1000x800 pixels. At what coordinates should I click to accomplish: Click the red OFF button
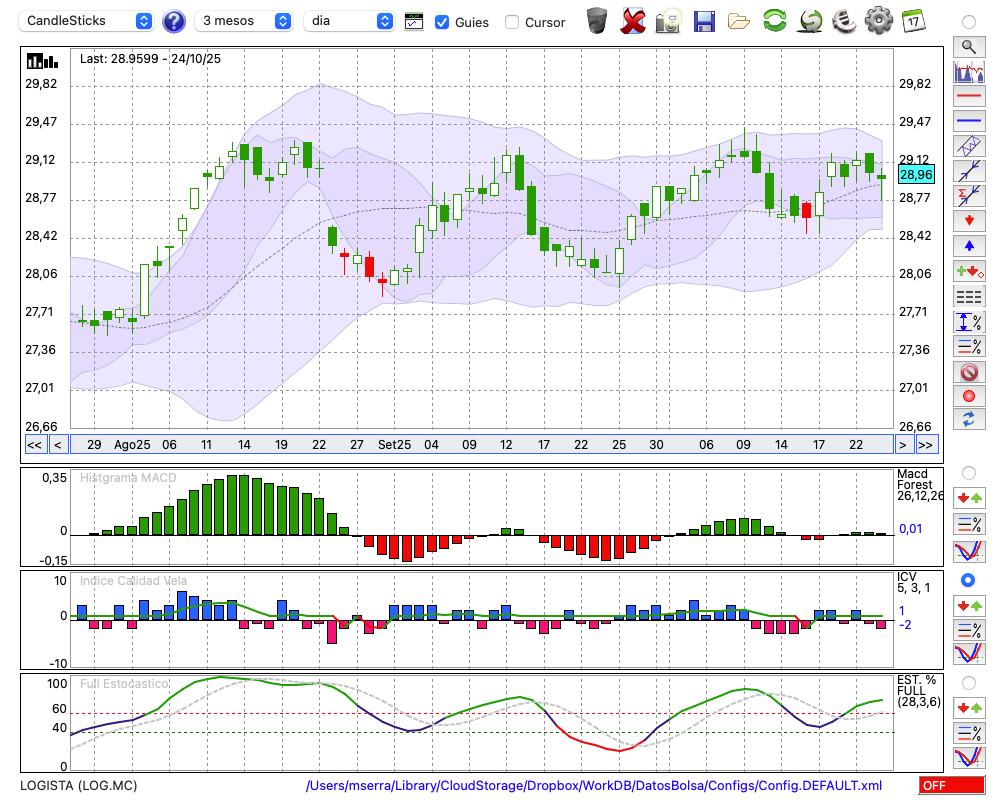pos(951,786)
